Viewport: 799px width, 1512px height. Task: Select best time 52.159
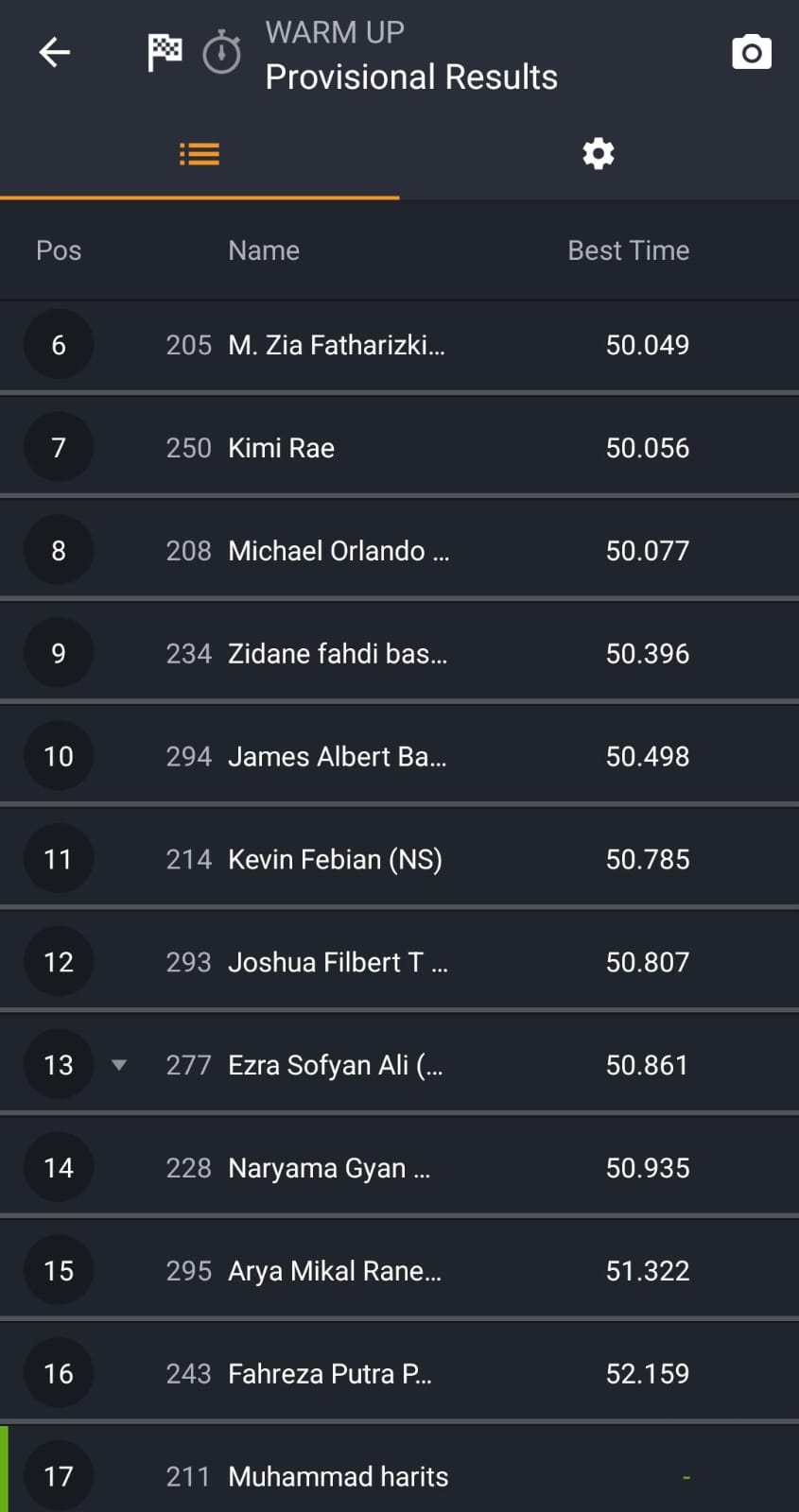point(647,1373)
